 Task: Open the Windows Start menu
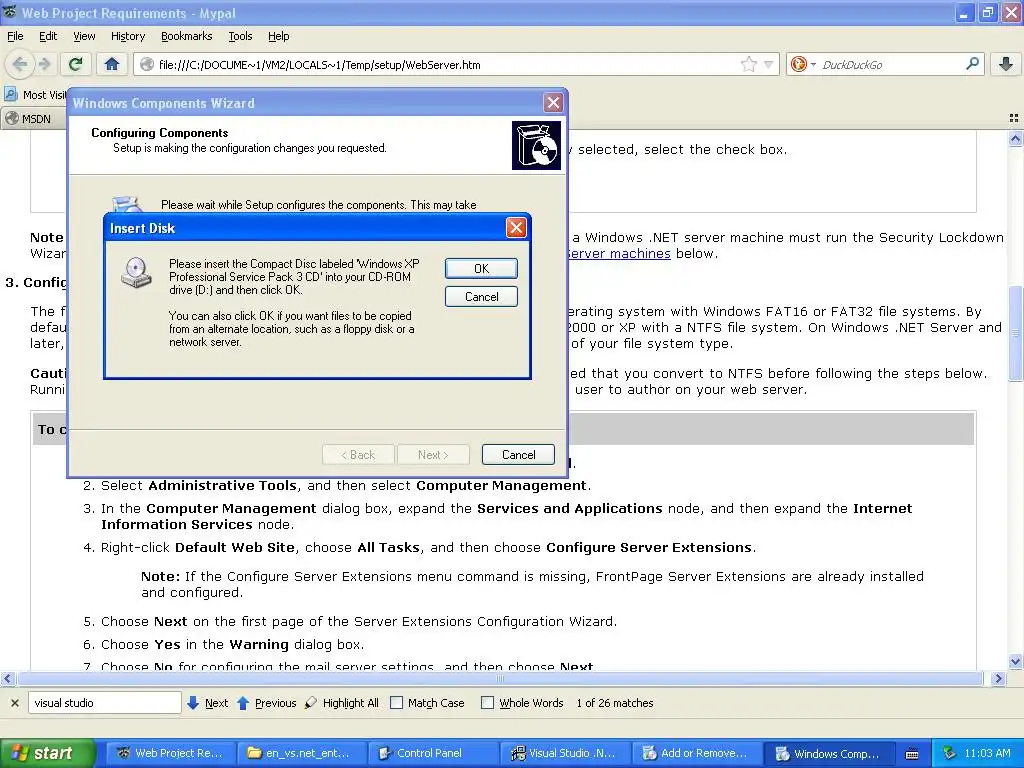pos(47,753)
